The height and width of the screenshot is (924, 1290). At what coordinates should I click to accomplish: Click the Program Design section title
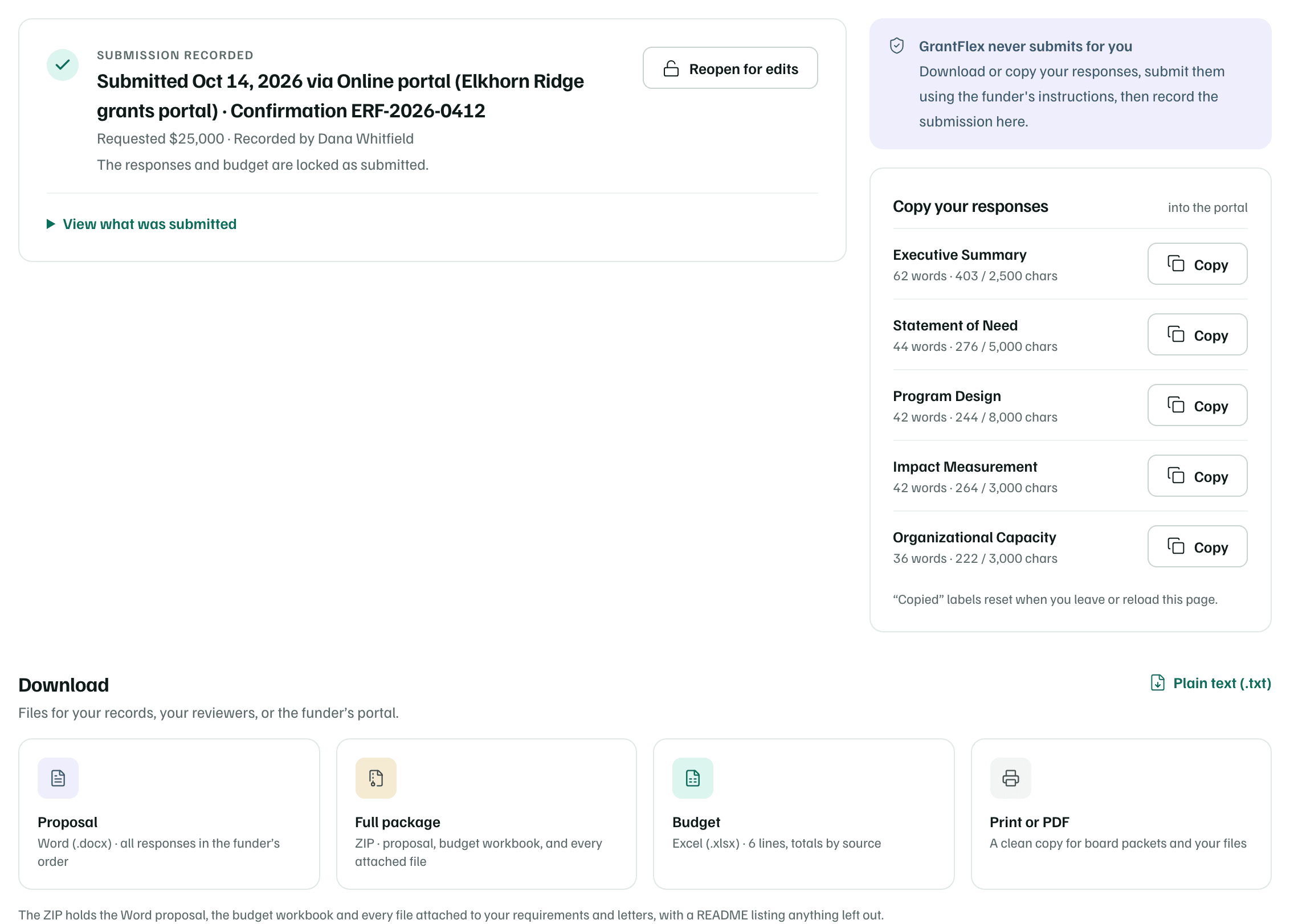pyautogui.click(x=946, y=396)
